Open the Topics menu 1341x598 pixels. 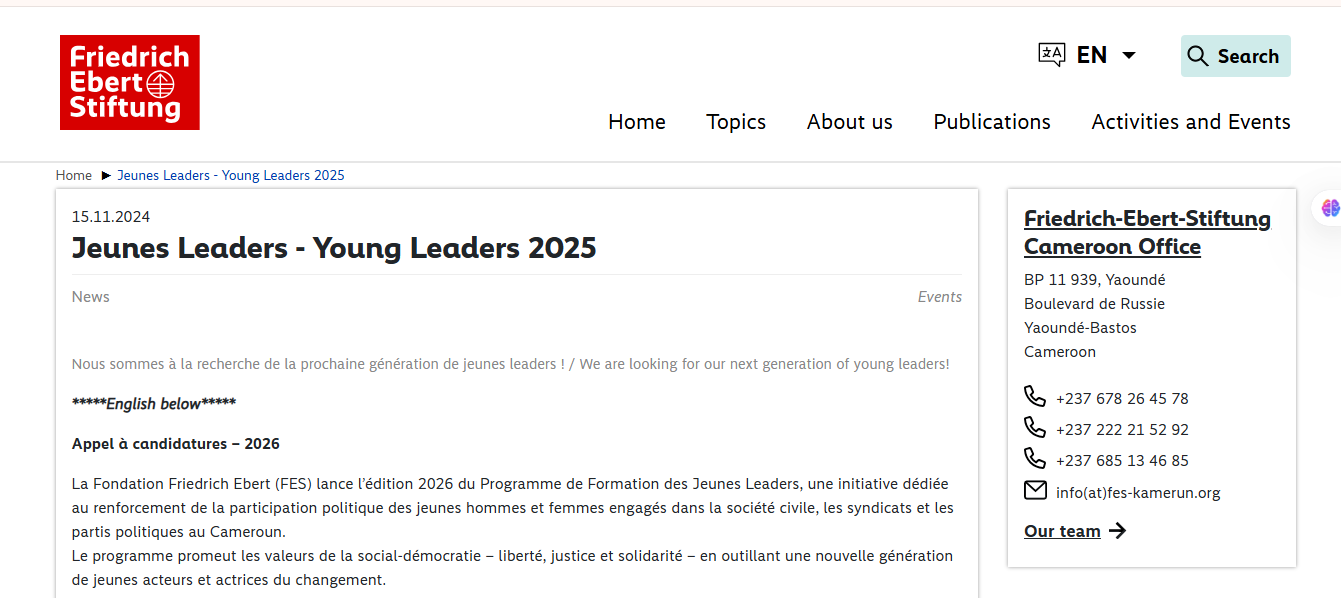click(736, 121)
